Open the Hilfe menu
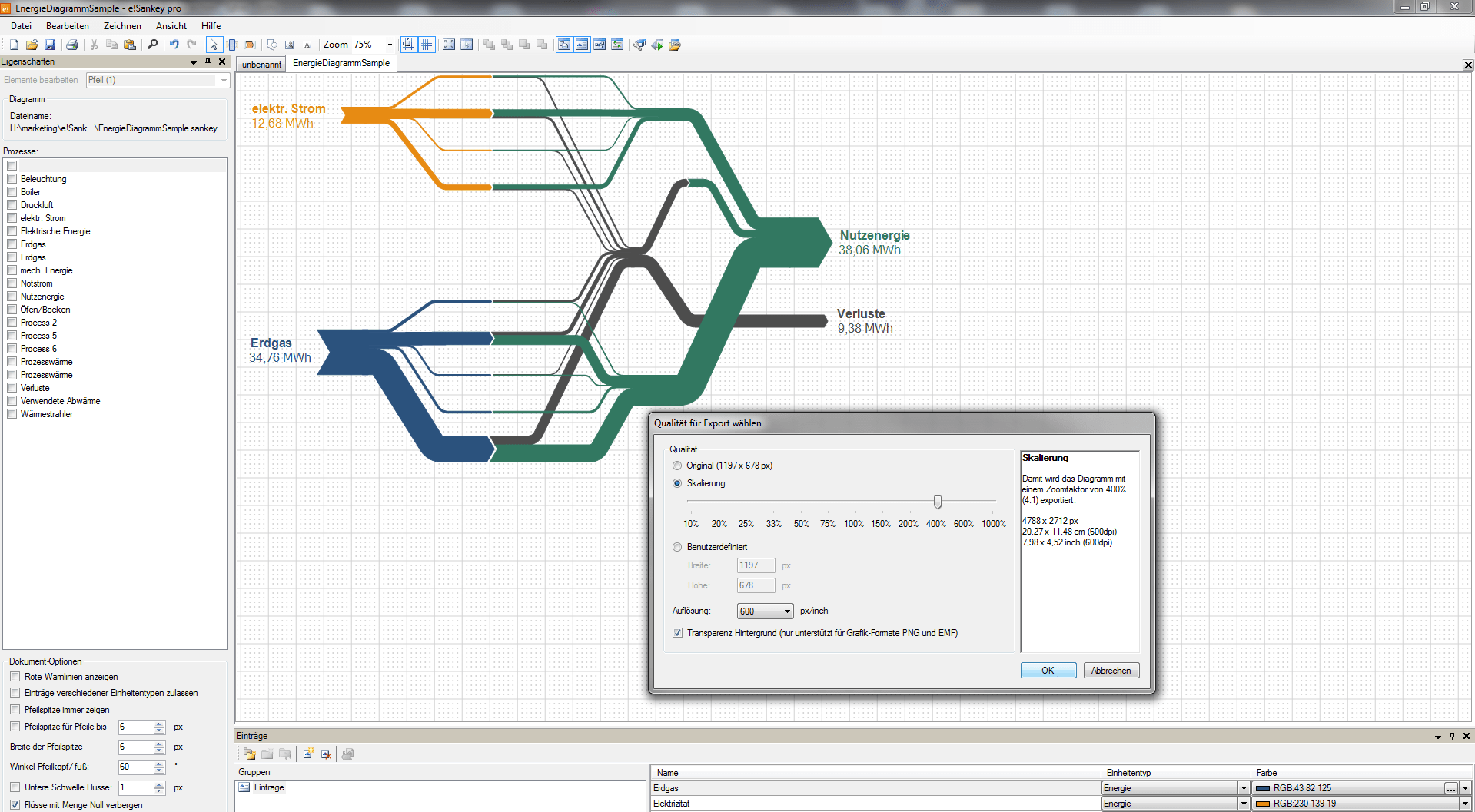This screenshot has height=812, width=1475. 211,26
